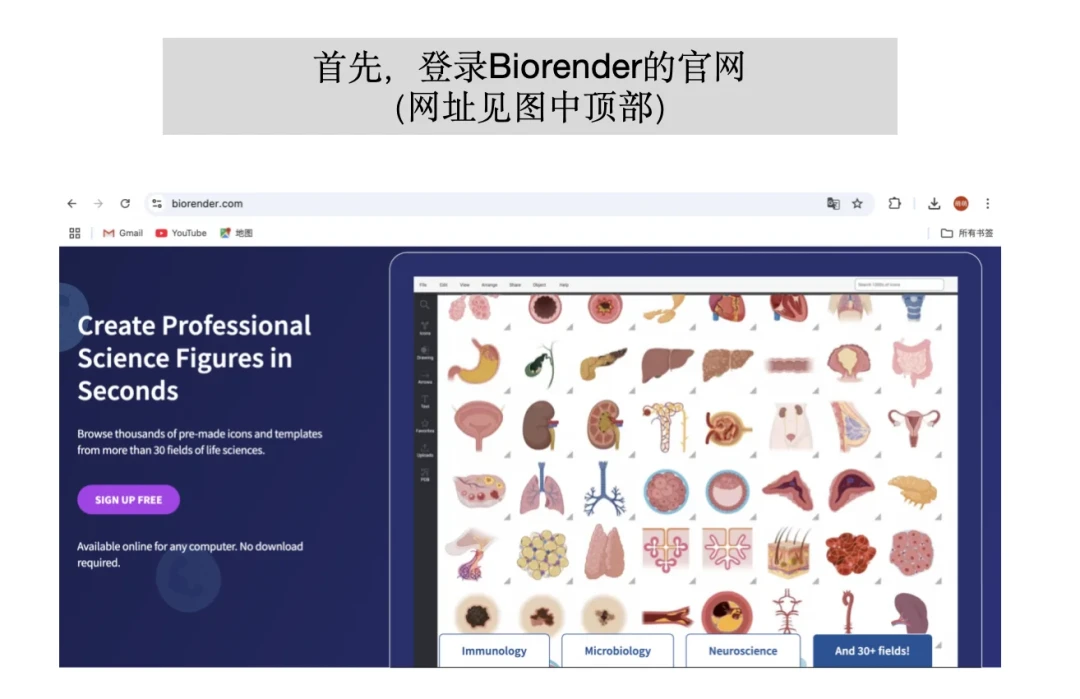
Task: Go back using the browser back arrow
Action: [72, 204]
